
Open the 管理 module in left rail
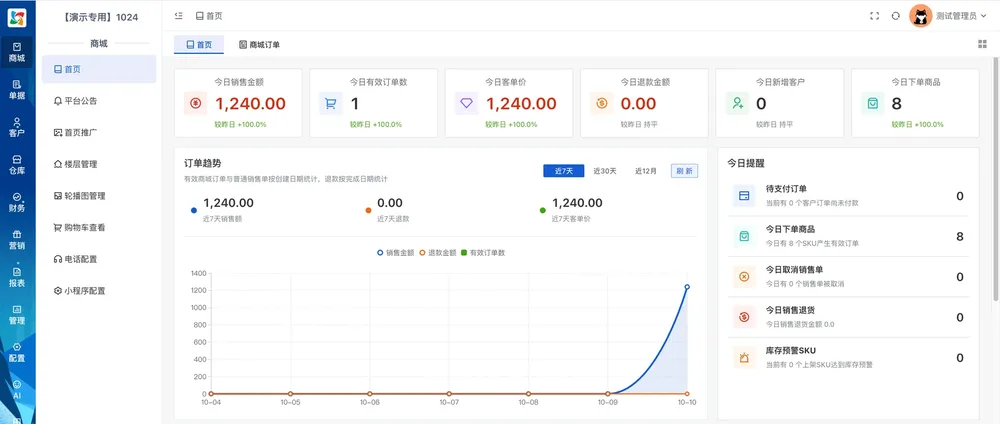17,314
